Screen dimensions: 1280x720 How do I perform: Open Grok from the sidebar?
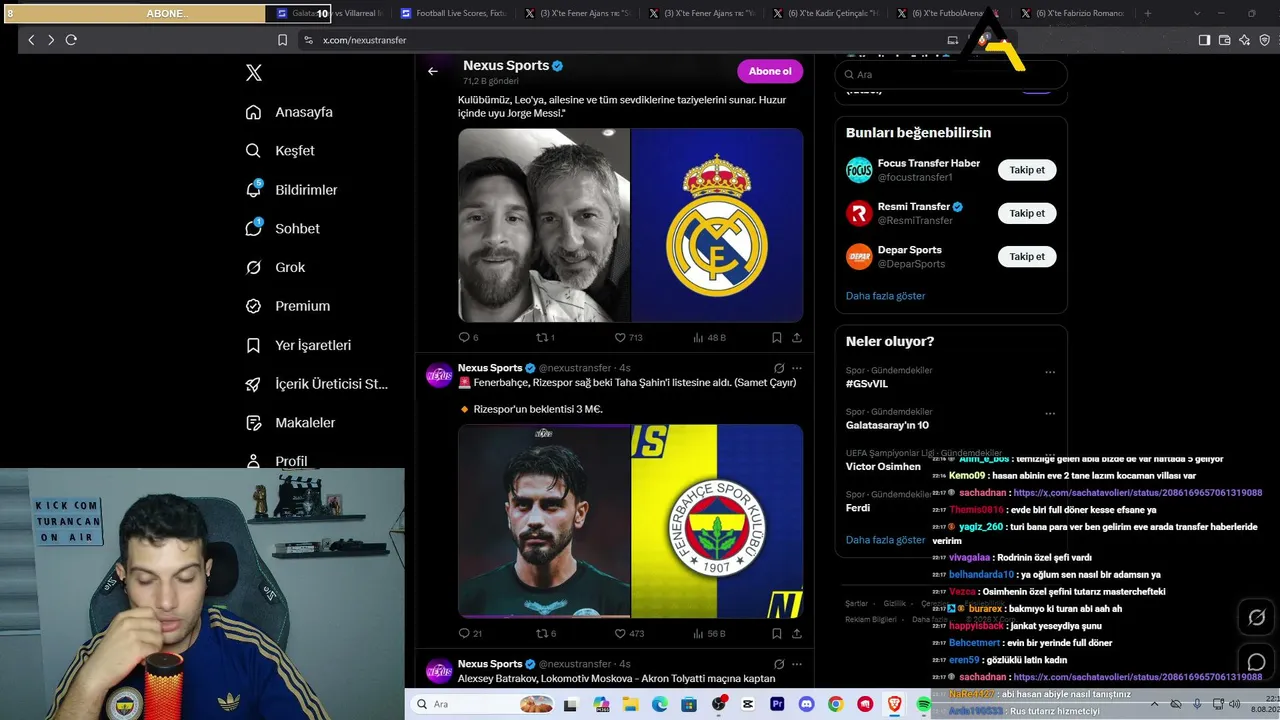pyautogui.click(x=276, y=268)
